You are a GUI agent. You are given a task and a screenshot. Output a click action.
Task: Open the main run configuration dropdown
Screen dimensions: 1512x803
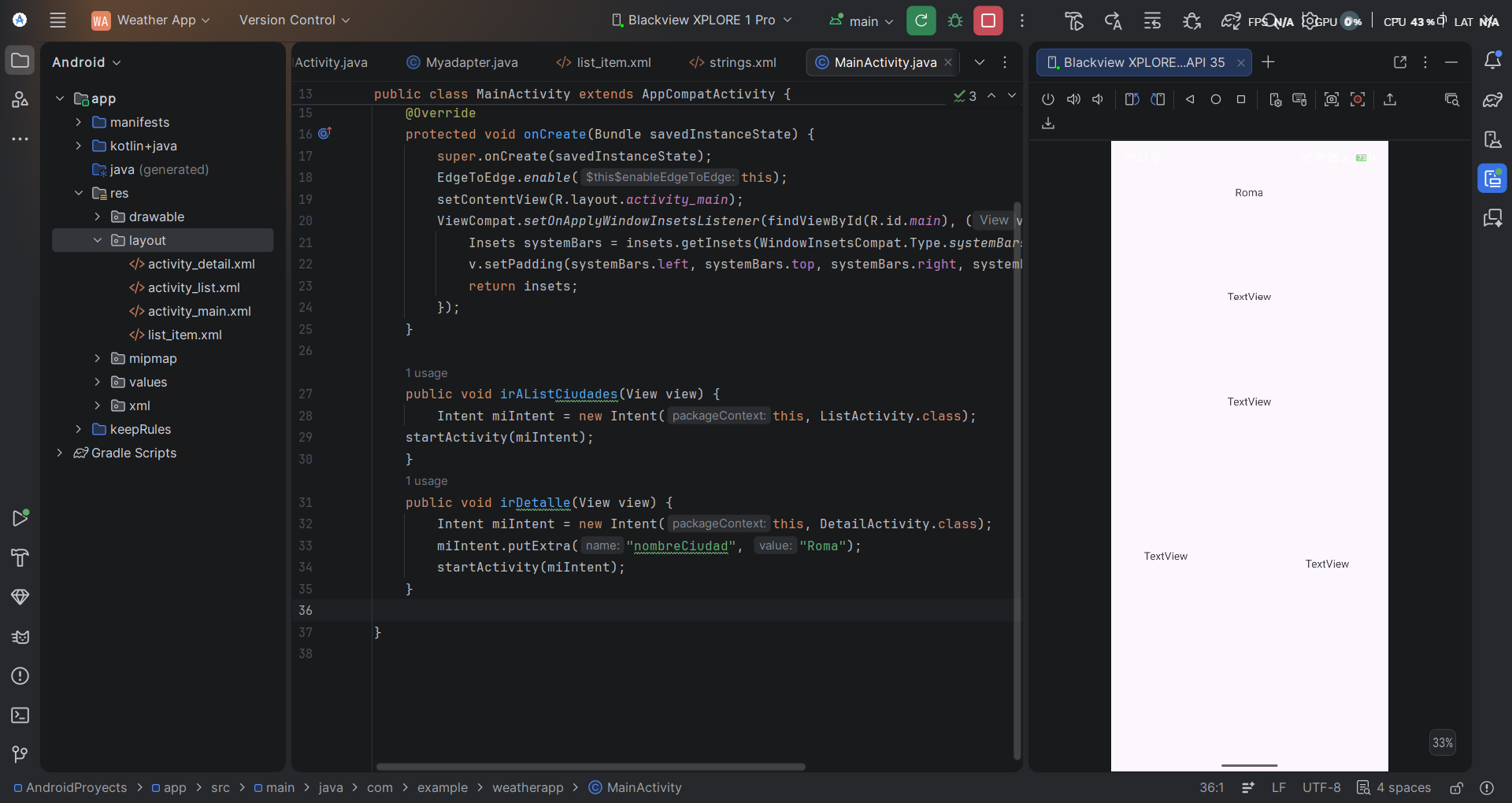[861, 21]
